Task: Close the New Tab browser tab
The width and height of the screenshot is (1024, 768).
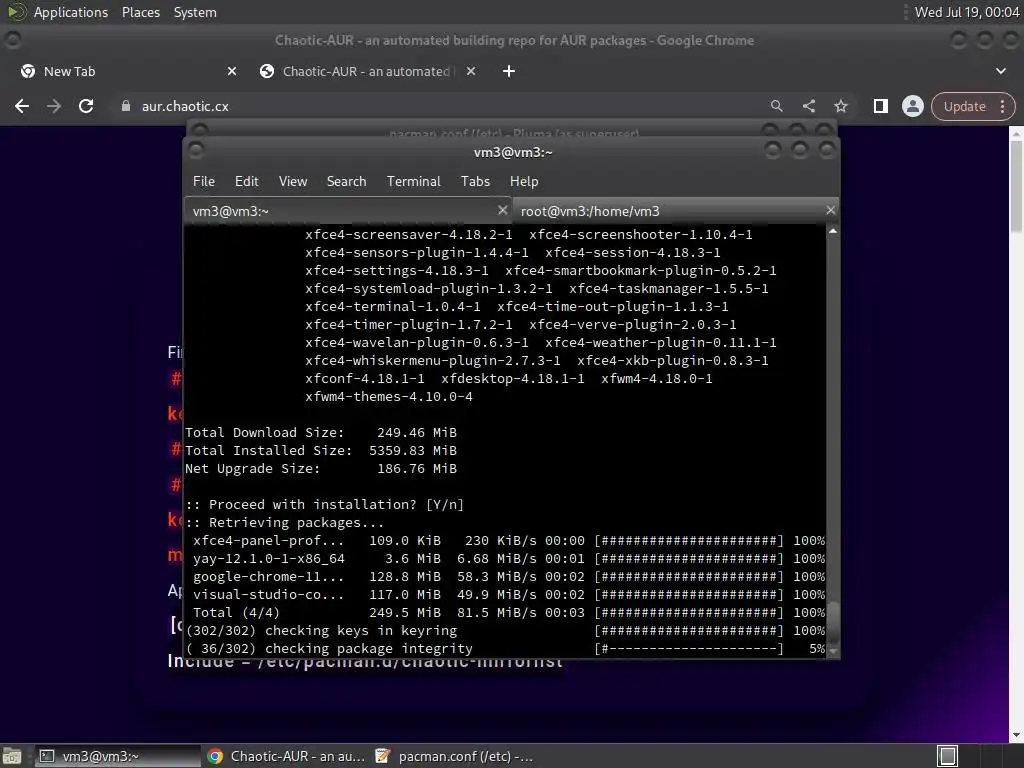Action: 231,71
